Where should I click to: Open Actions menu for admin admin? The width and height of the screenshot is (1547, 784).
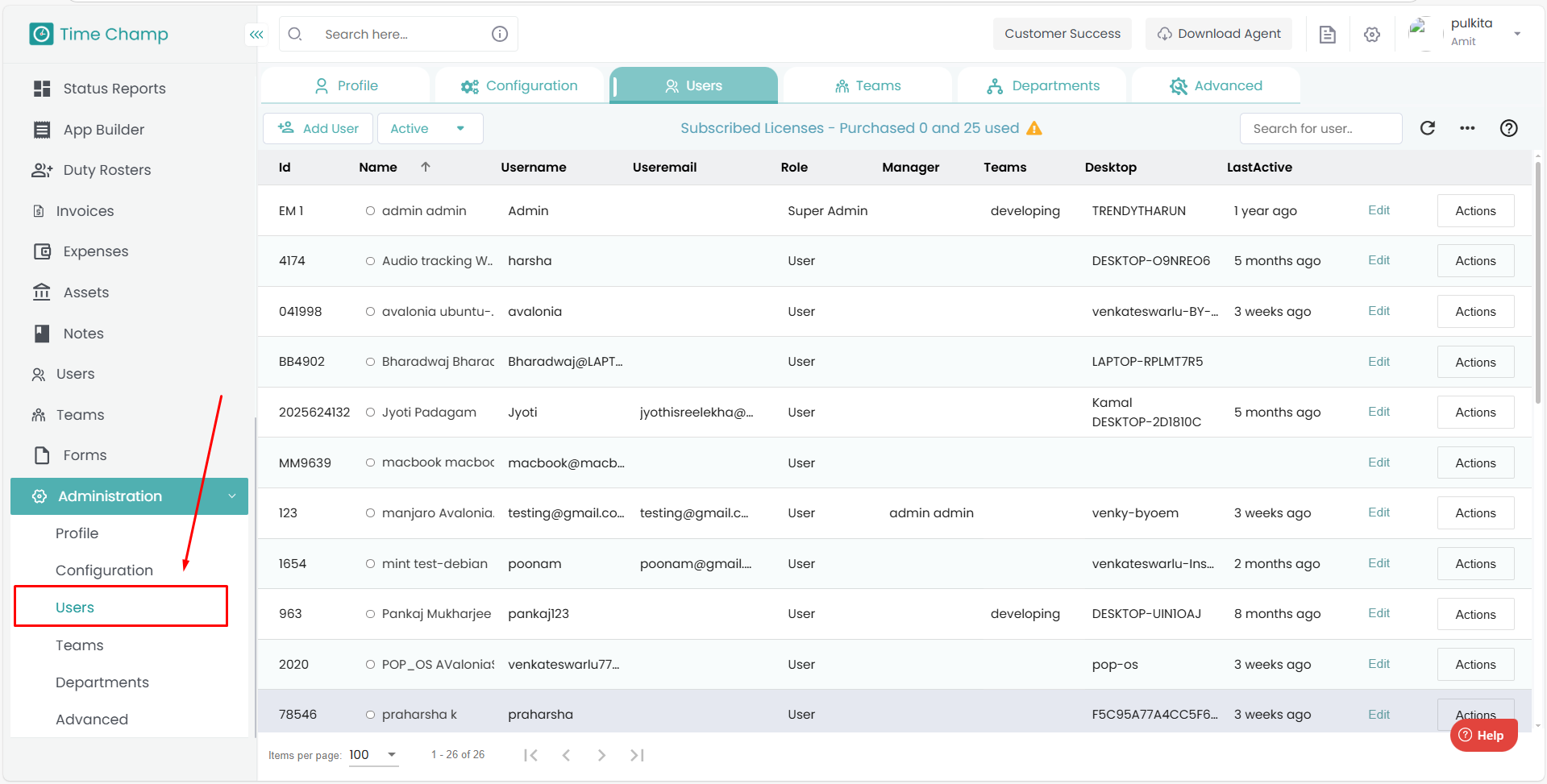click(x=1475, y=211)
